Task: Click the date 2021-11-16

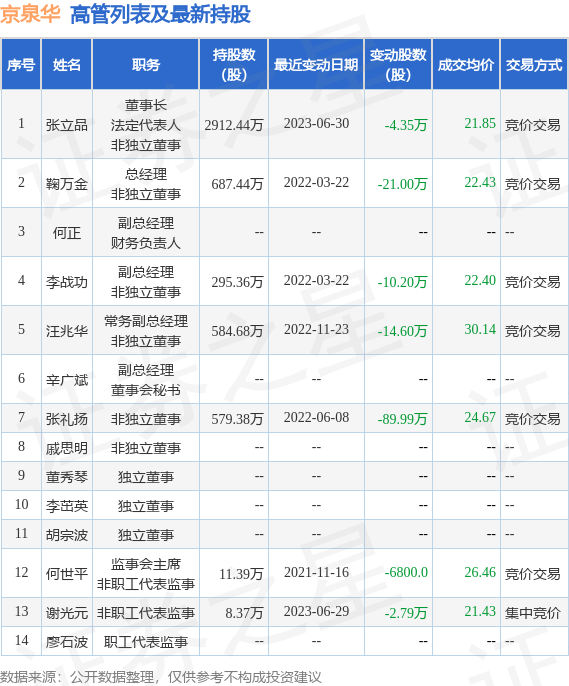Action: tap(316, 572)
